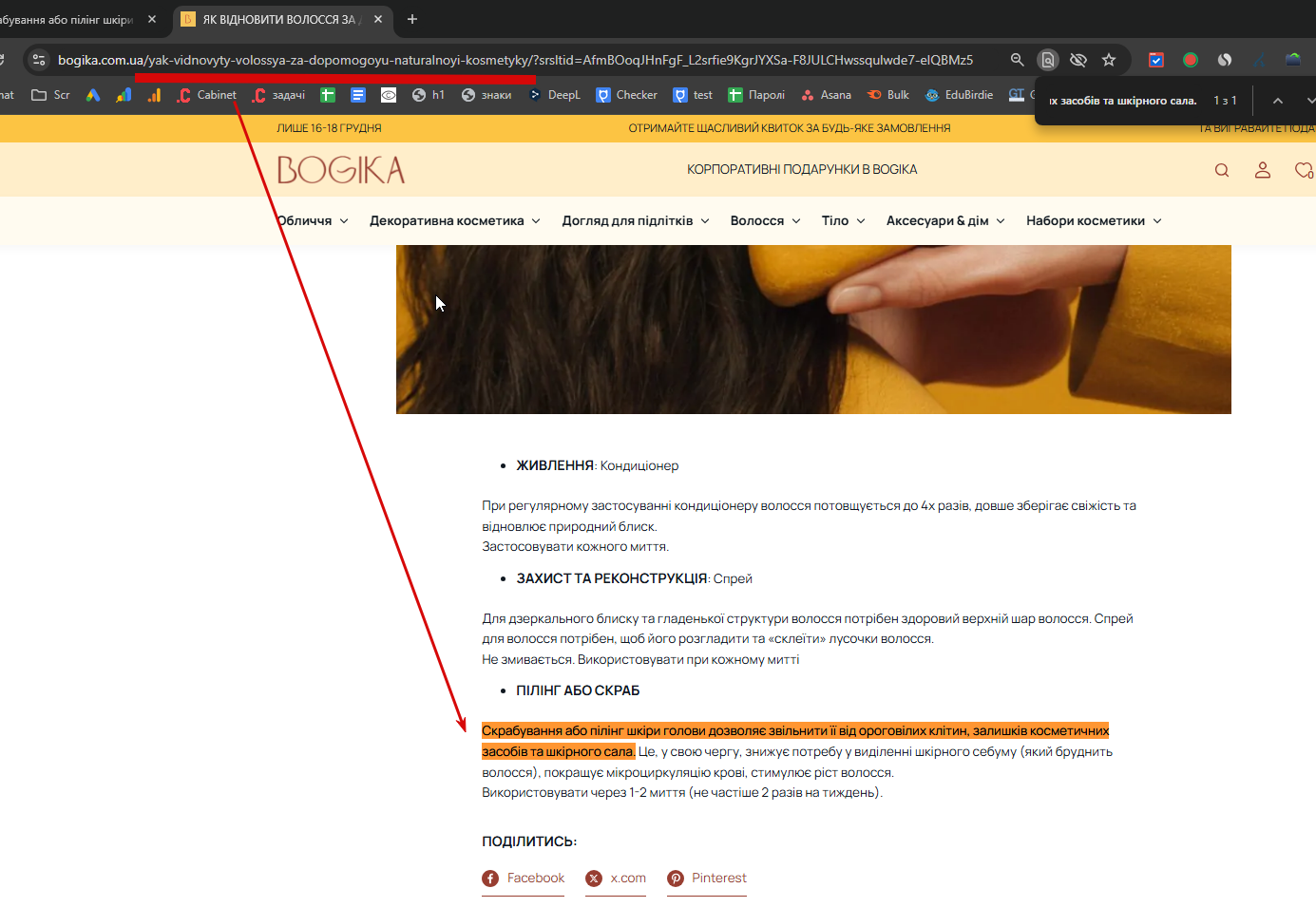Click the hair article image
Screen dimensions: 1316x907
click(813, 330)
